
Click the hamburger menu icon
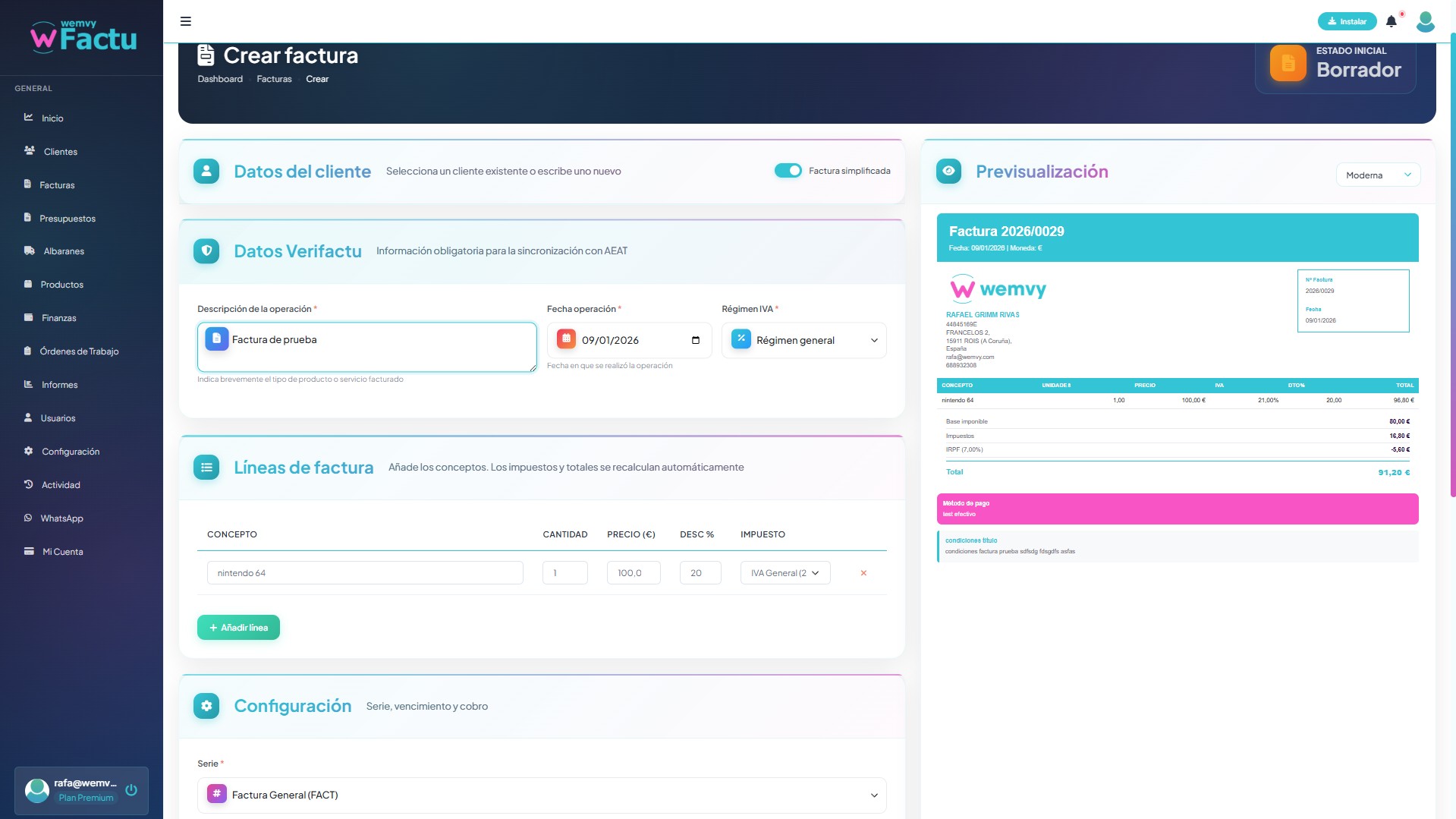pos(185,21)
